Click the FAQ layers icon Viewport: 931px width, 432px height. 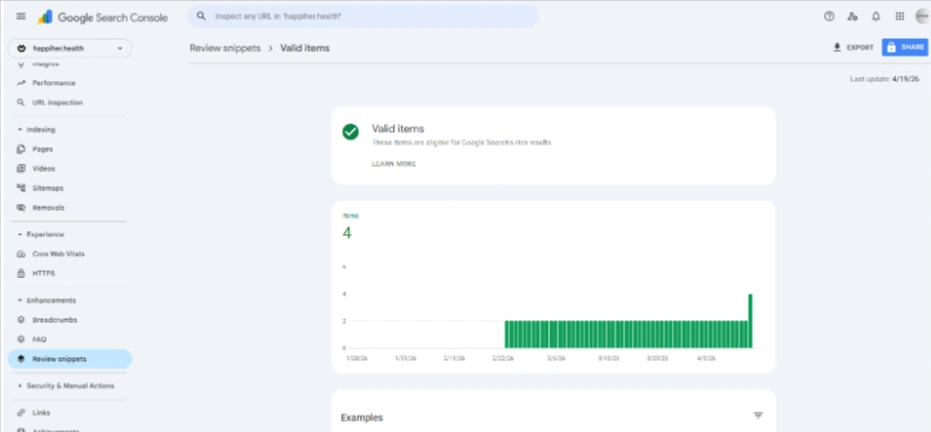tap(21, 339)
